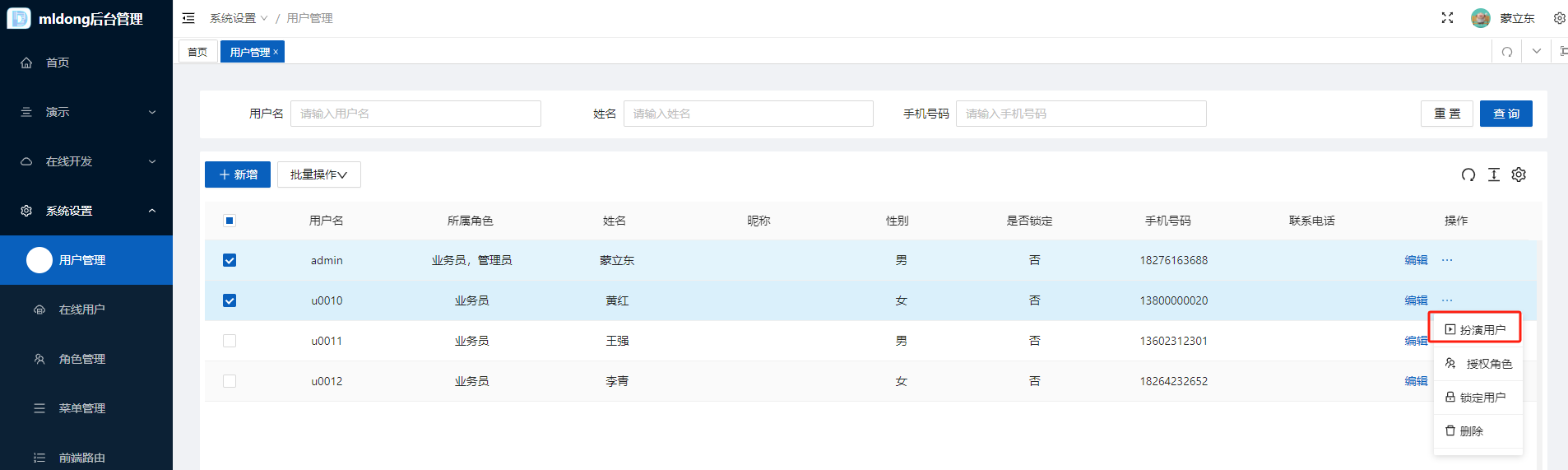The image size is (1568, 470).
Task: Open the settings gear in top-right header
Action: coord(1559,18)
